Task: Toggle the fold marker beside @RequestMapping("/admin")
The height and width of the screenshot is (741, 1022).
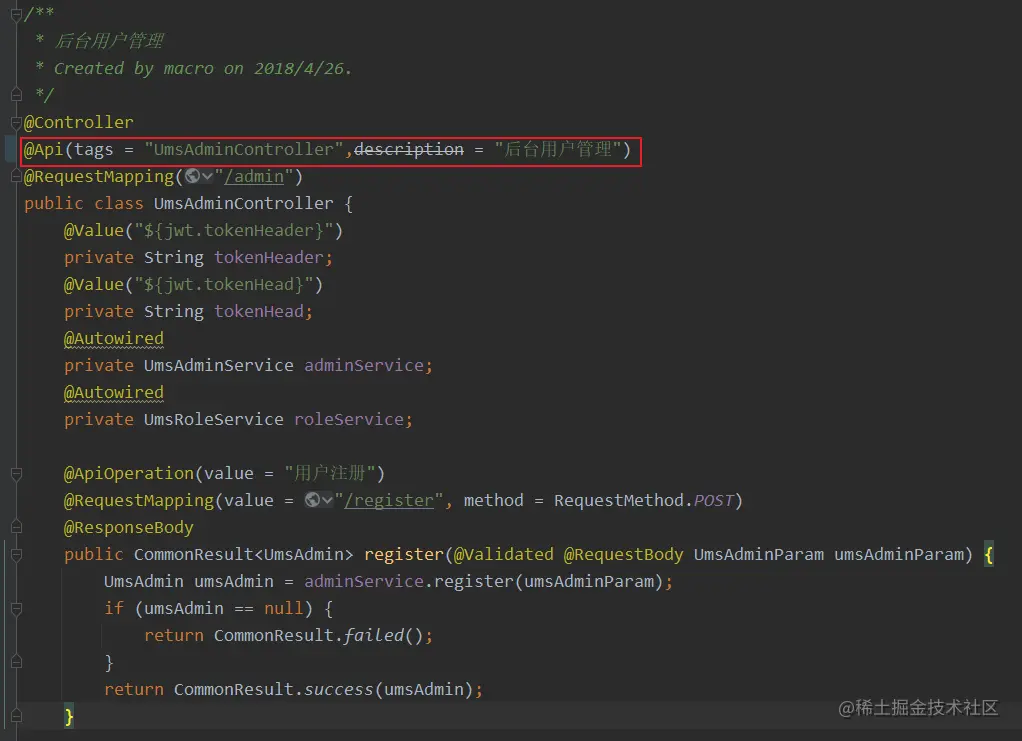Action: tap(16, 177)
